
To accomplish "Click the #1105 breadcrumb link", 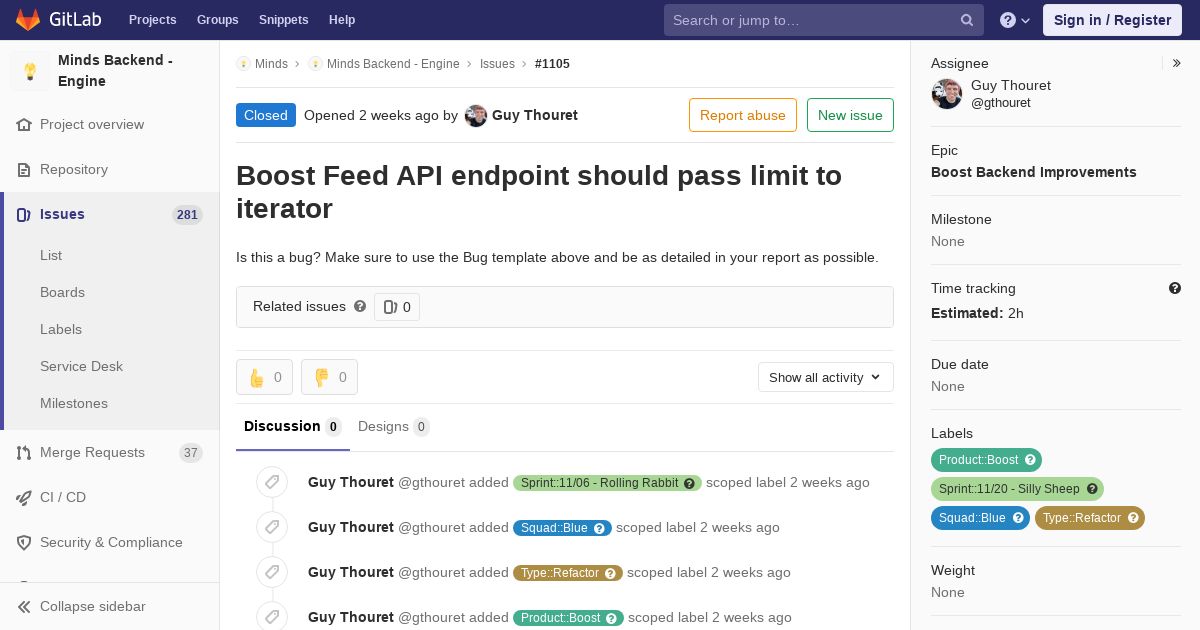I will pyautogui.click(x=552, y=64).
